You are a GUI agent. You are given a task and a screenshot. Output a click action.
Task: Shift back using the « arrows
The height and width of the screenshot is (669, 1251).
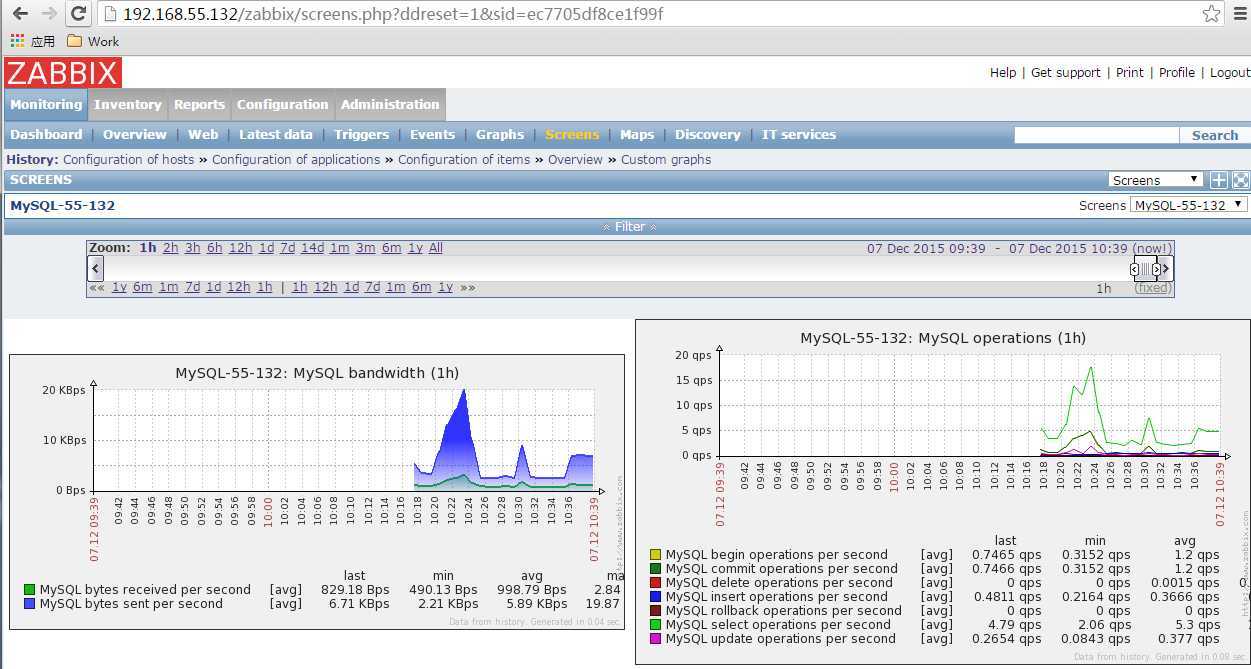[x=96, y=287]
